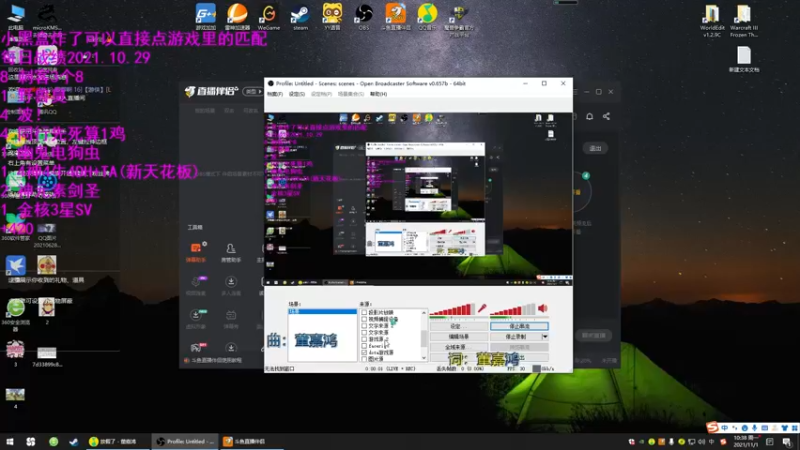The image size is (800, 450).
Task: Click the OBS desktop speaker mute icon
Action: 543,308
